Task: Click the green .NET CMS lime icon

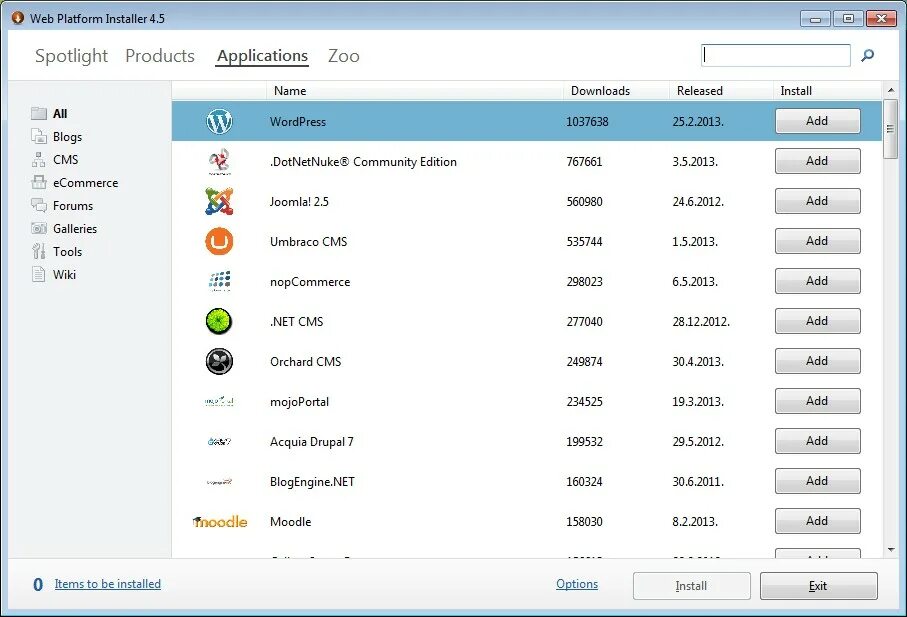Action: 219,322
